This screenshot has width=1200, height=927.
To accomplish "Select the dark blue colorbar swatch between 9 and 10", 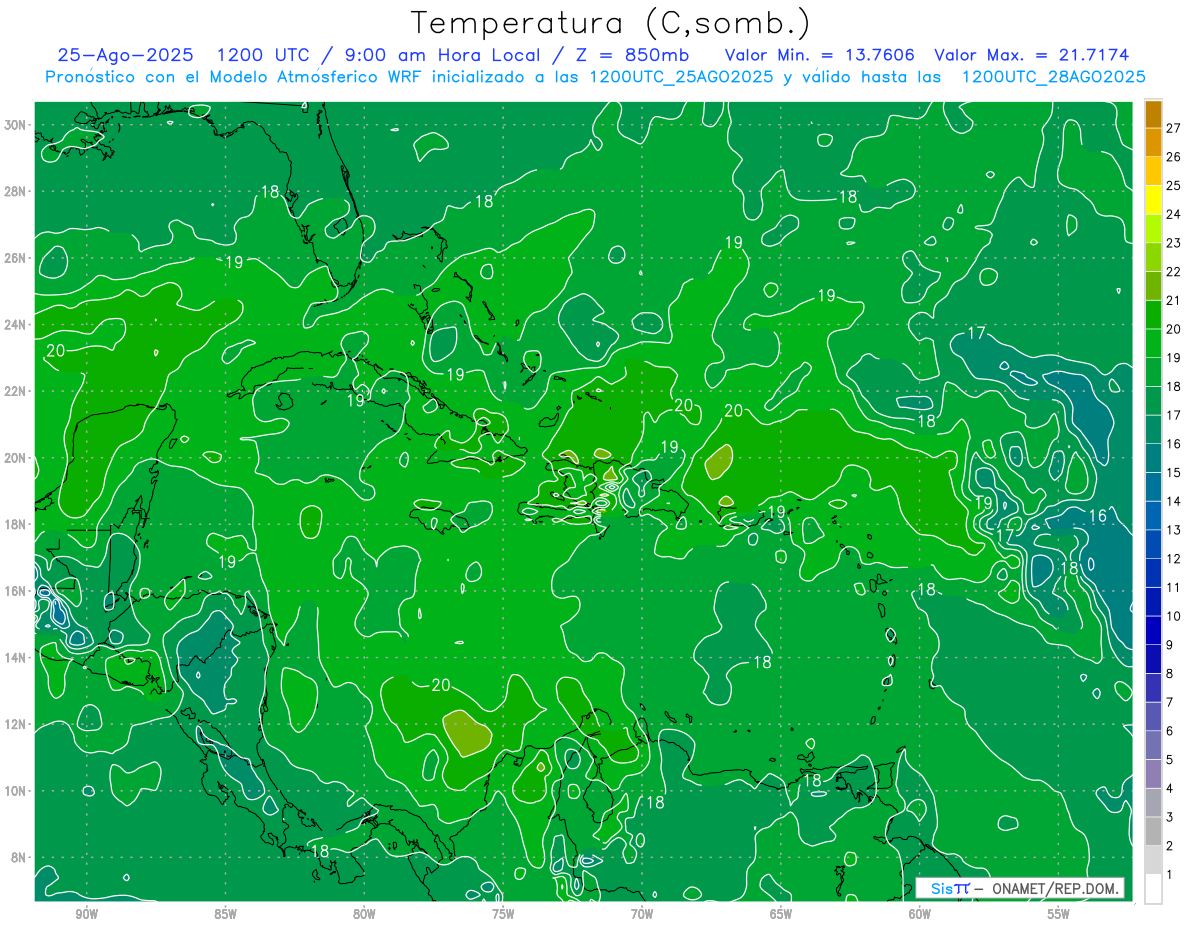I will pos(1153,630).
